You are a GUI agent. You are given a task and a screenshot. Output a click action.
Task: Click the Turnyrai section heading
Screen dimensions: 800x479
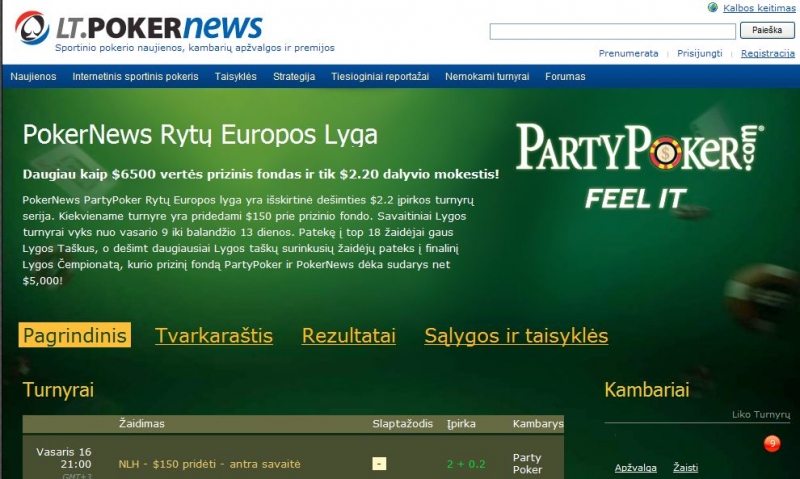click(58, 390)
